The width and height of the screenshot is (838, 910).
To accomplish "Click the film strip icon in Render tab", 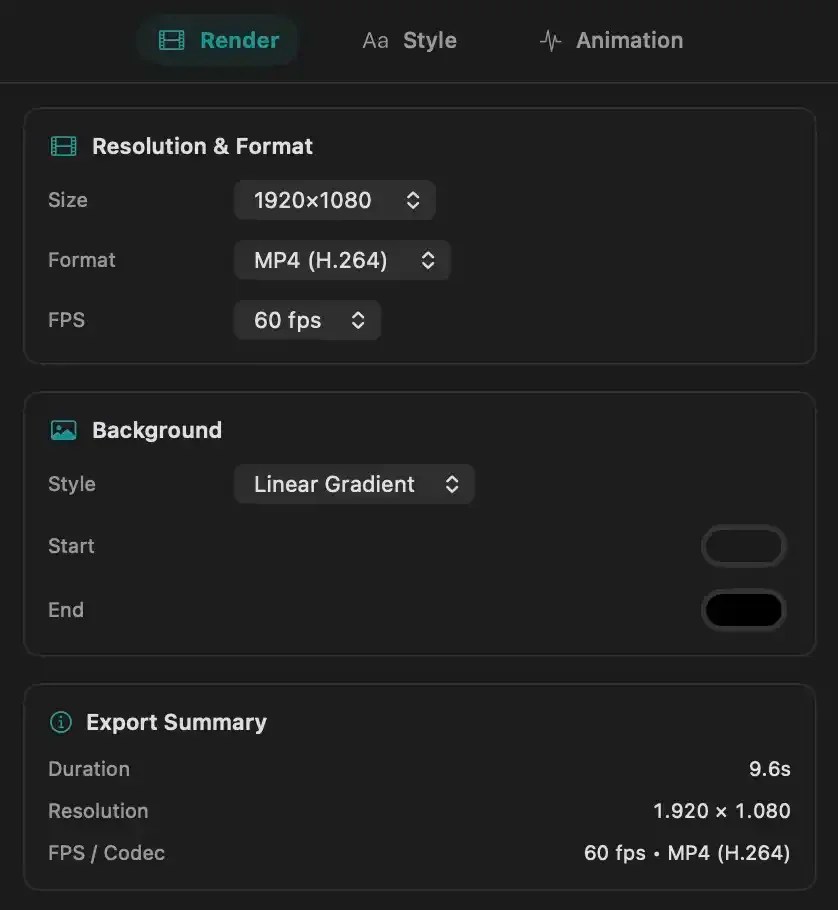I will (172, 41).
